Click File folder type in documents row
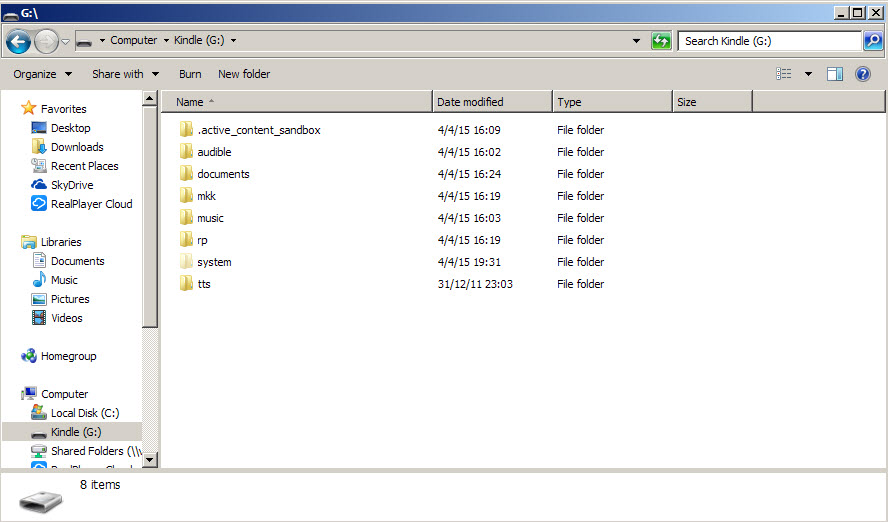This screenshot has height=522, width=888. tap(580, 174)
